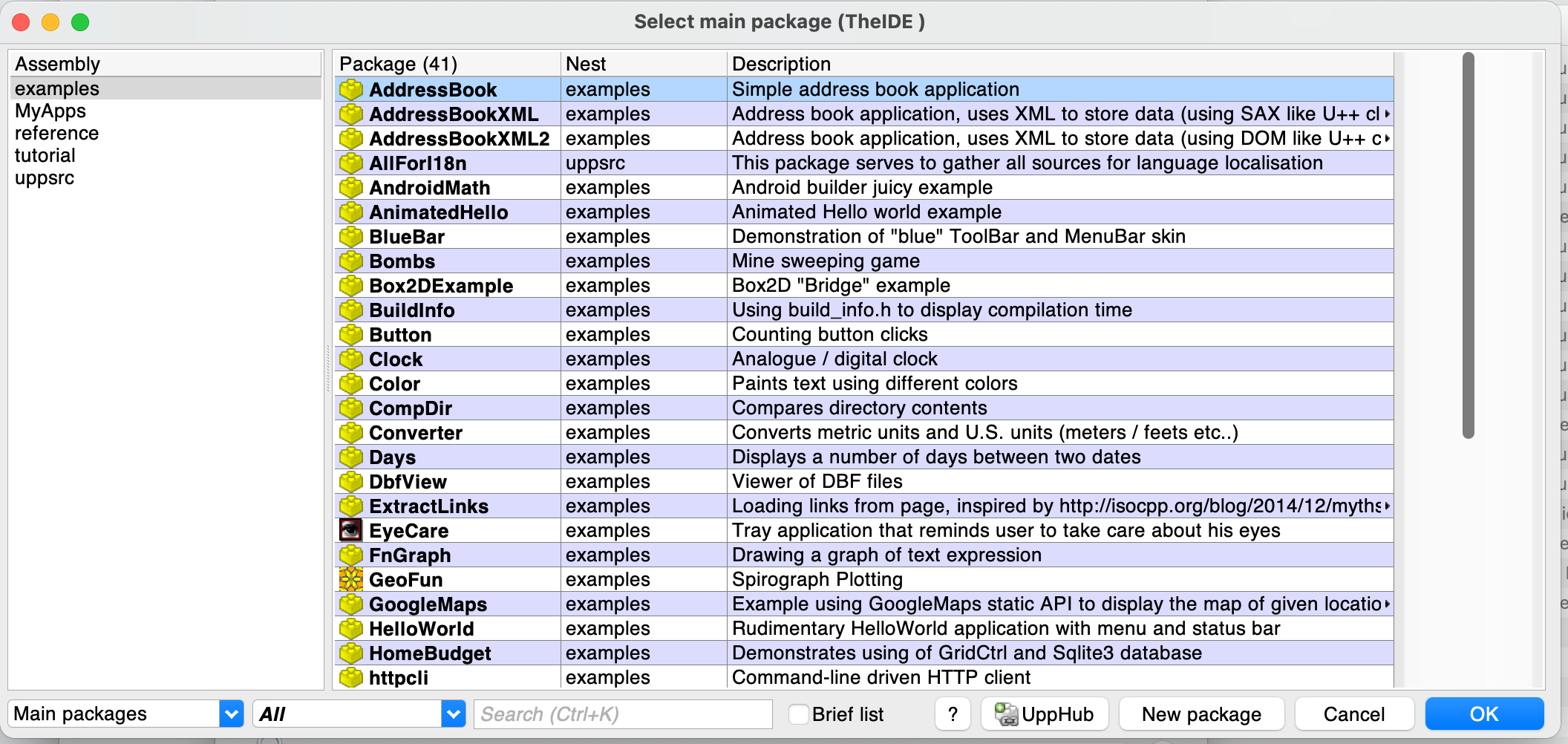
Task: Click the New package button
Action: click(1200, 714)
